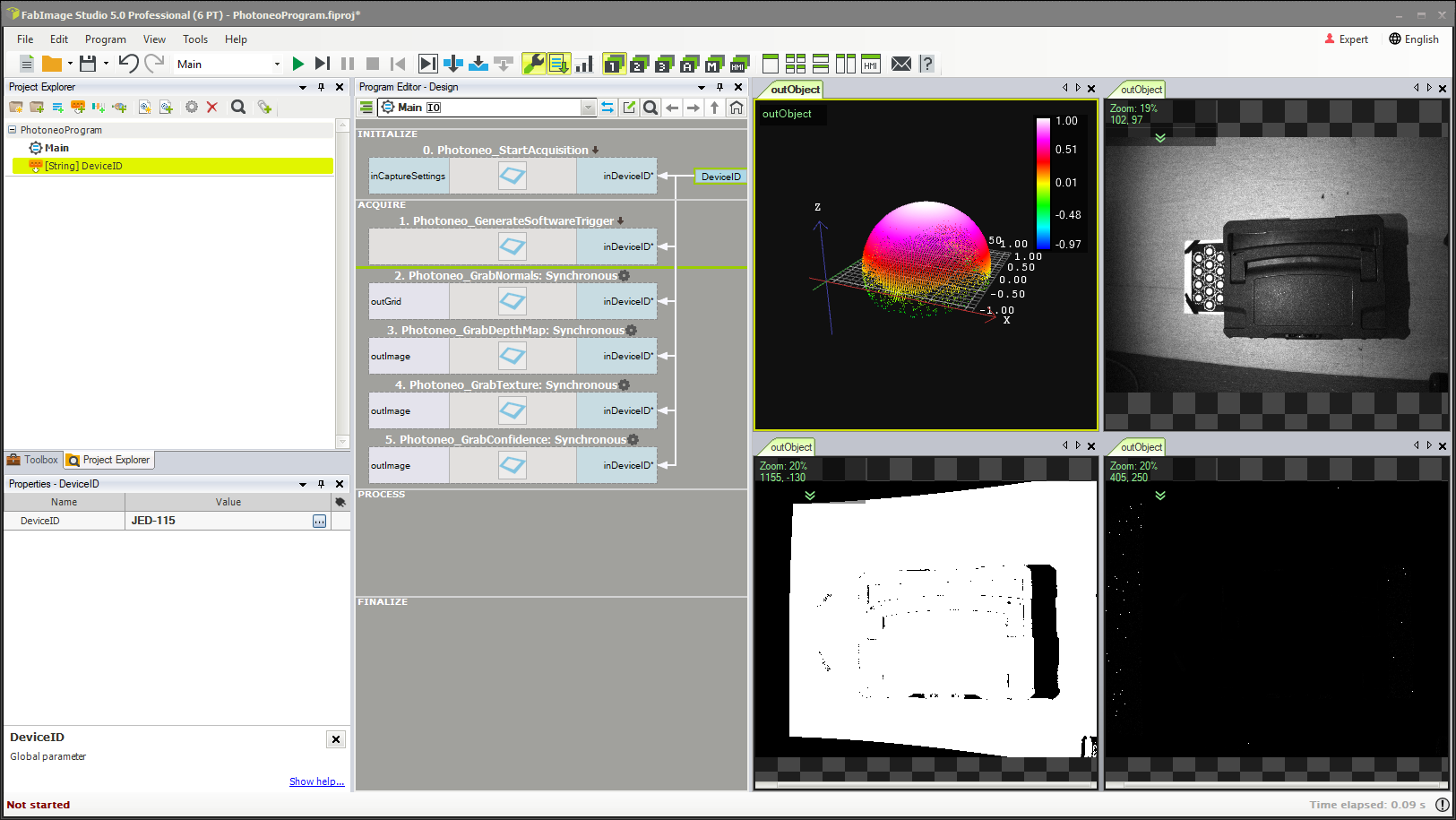Image resolution: width=1456 pixels, height=820 pixels.
Task: Expand the bottom-left preview double chevron
Action: click(810, 496)
